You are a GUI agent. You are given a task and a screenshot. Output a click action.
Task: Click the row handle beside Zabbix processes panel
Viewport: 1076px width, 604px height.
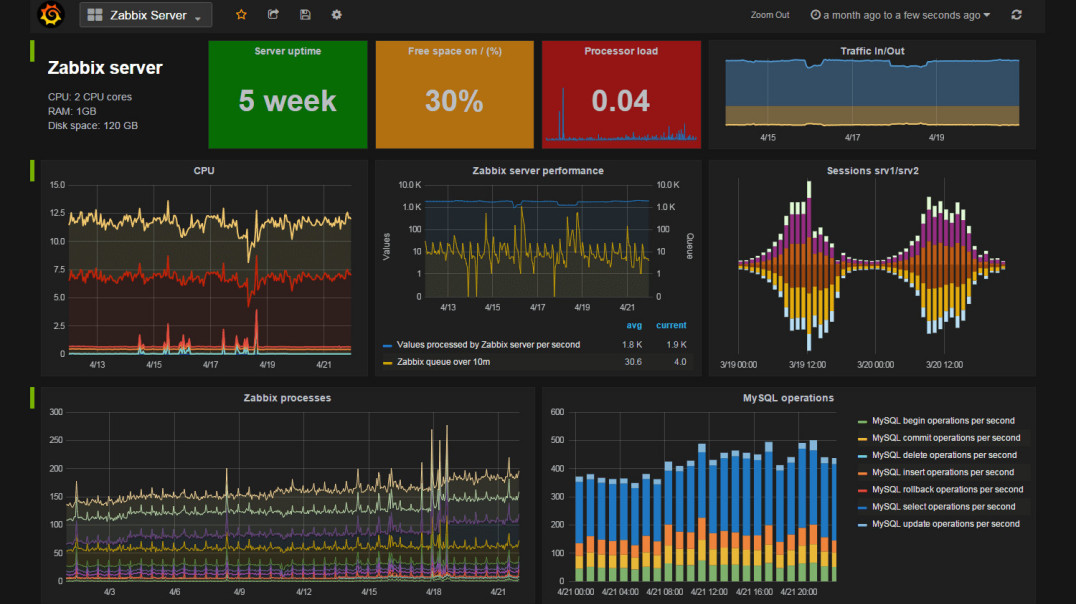tap(32, 398)
